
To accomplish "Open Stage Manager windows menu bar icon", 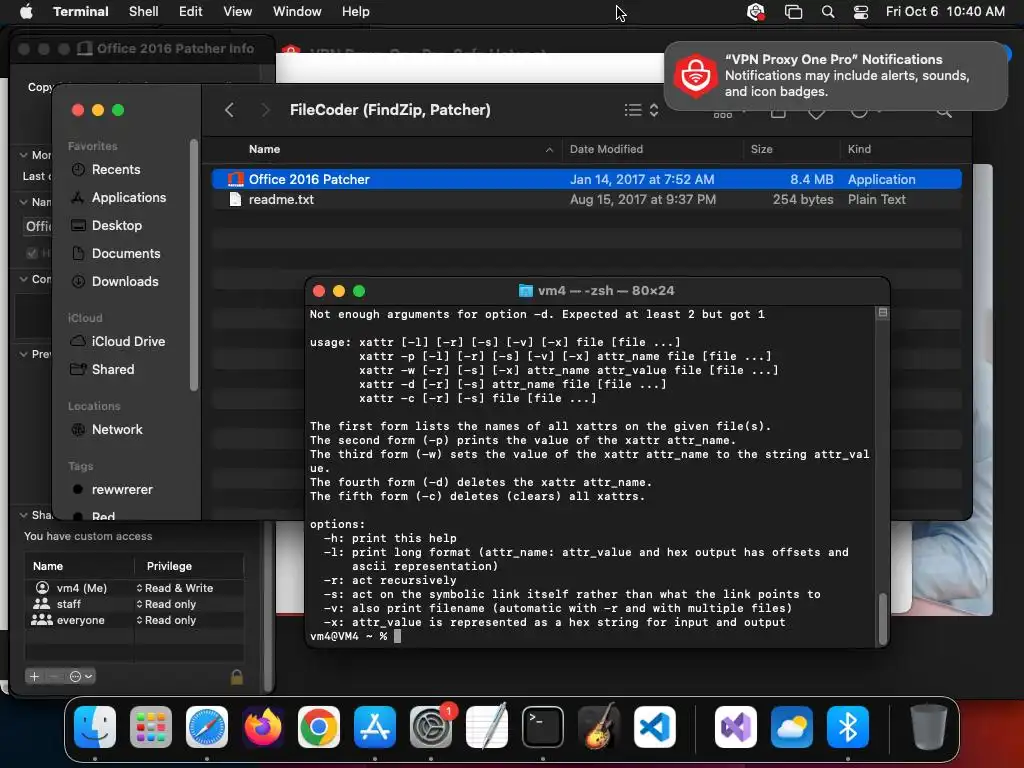I will 793,12.
